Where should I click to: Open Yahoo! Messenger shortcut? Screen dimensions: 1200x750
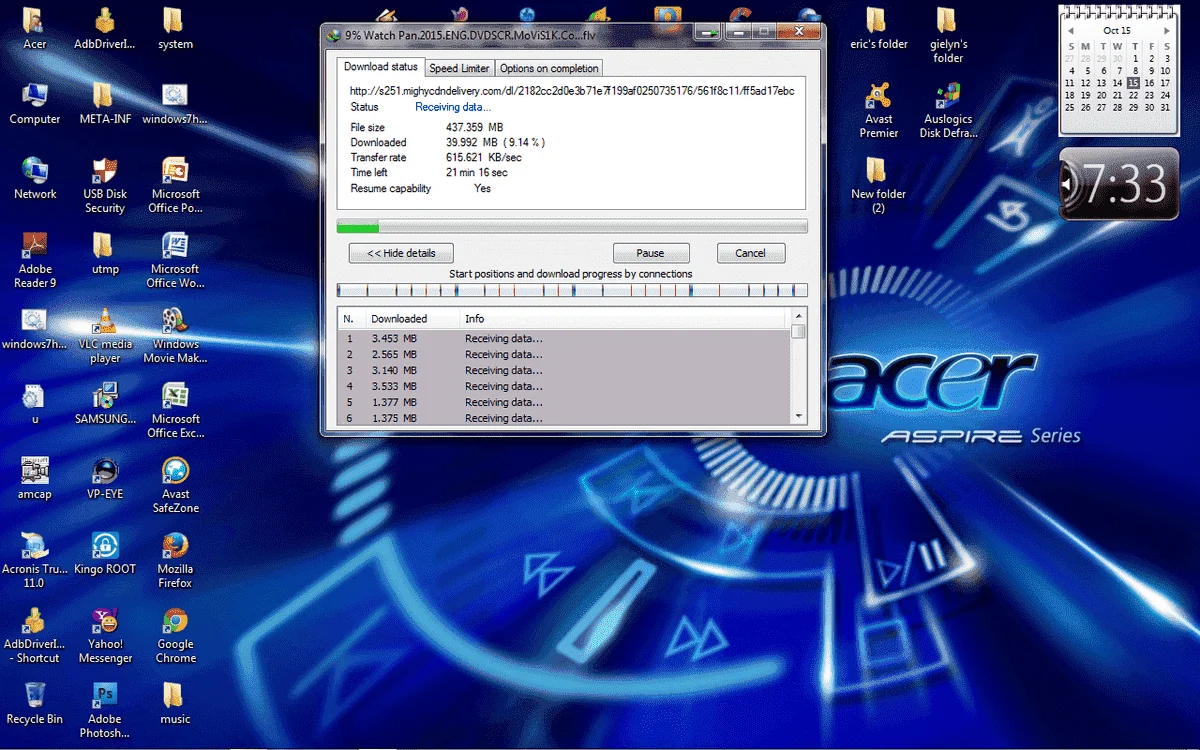pyautogui.click(x=104, y=636)
